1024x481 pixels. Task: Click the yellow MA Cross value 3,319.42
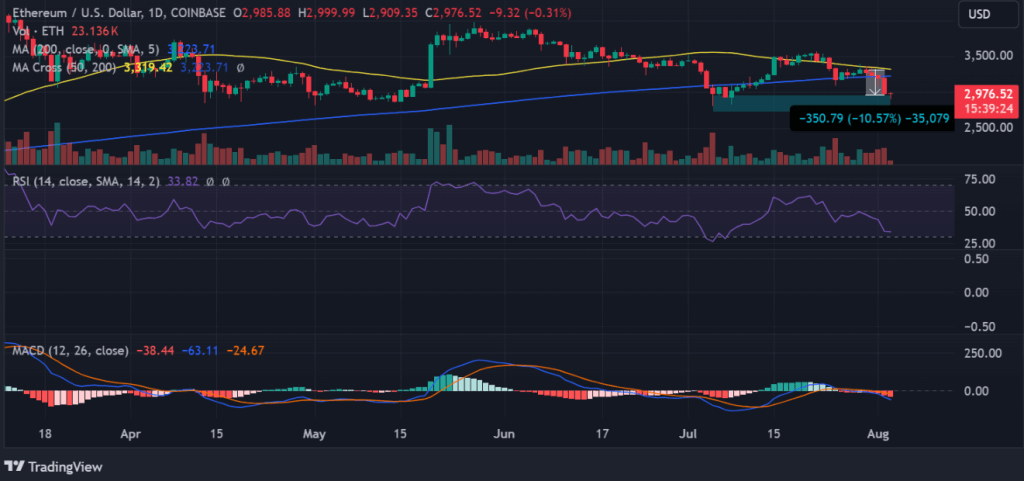[147, 67]
